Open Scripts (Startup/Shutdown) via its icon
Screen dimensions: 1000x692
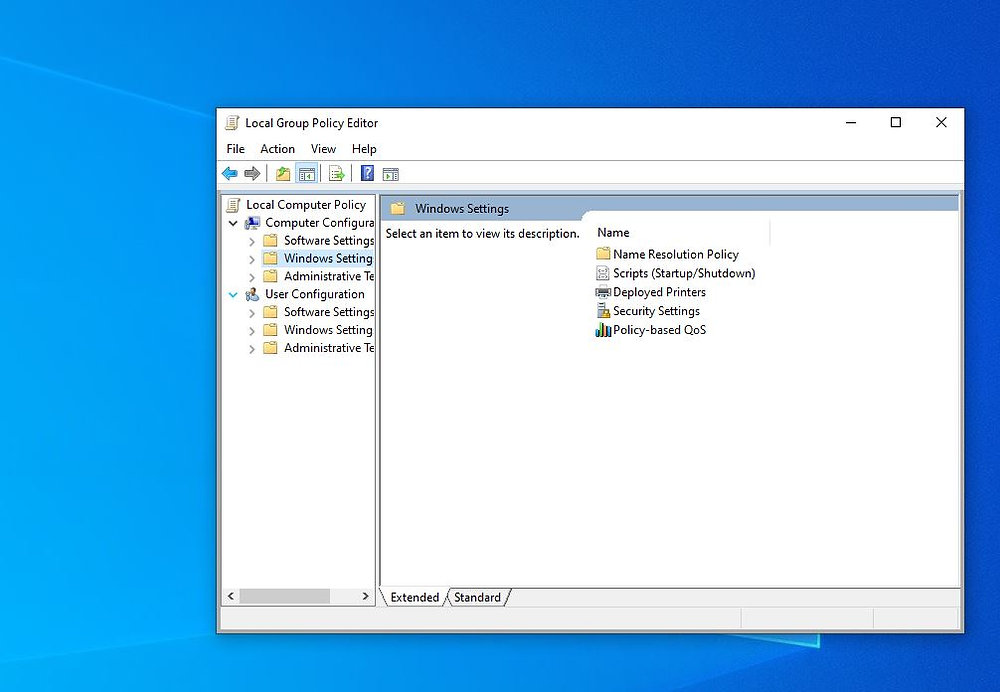[602, 273]
